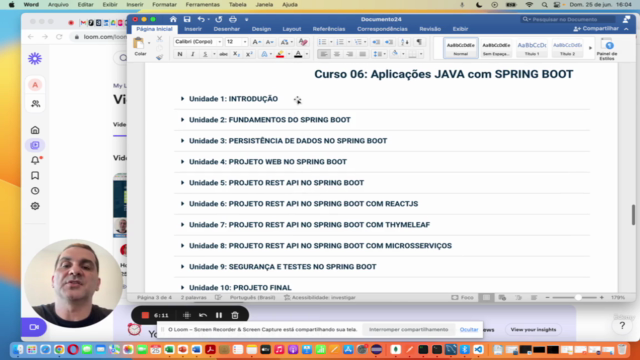
Task: Decrease paragraph indent
Action: pyautogui.click(x=376, y=42)
